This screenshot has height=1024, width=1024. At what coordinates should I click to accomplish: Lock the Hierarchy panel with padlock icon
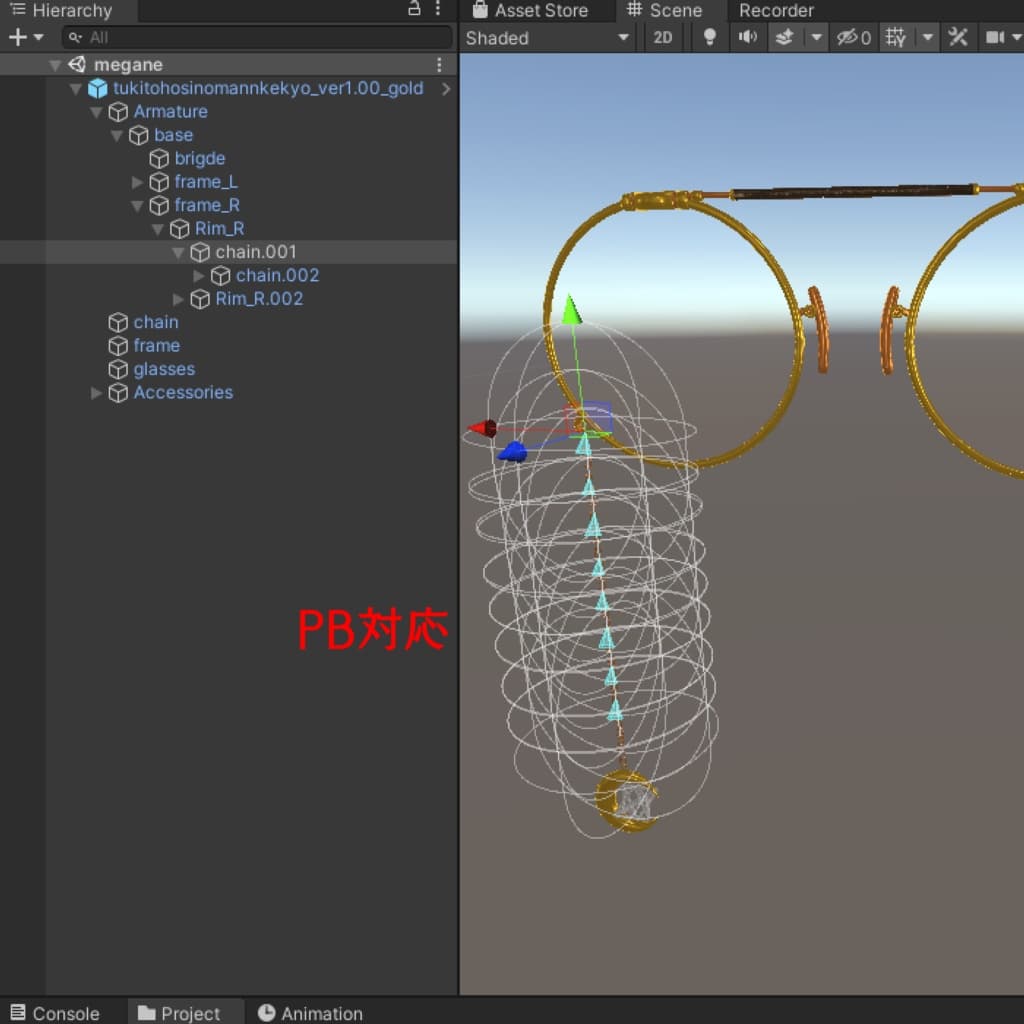[x=414, y=10]
